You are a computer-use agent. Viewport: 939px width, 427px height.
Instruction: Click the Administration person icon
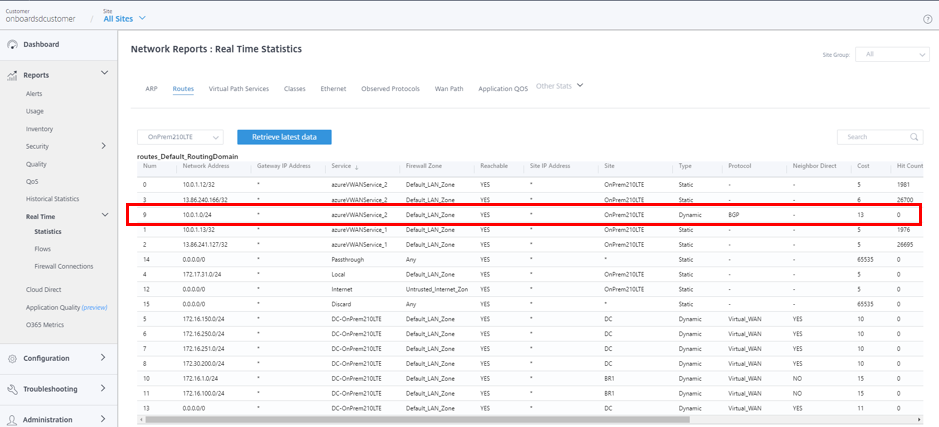click(x=13, y=420)
